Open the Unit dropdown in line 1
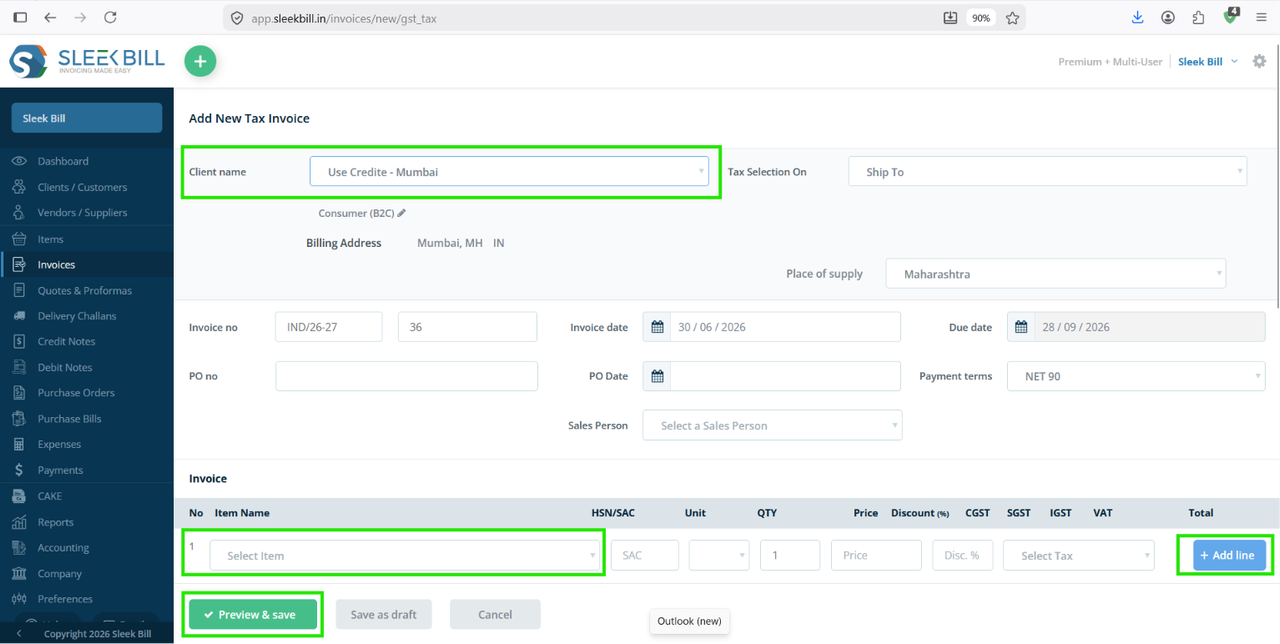 pyautogui.click(x=719, y=555)
